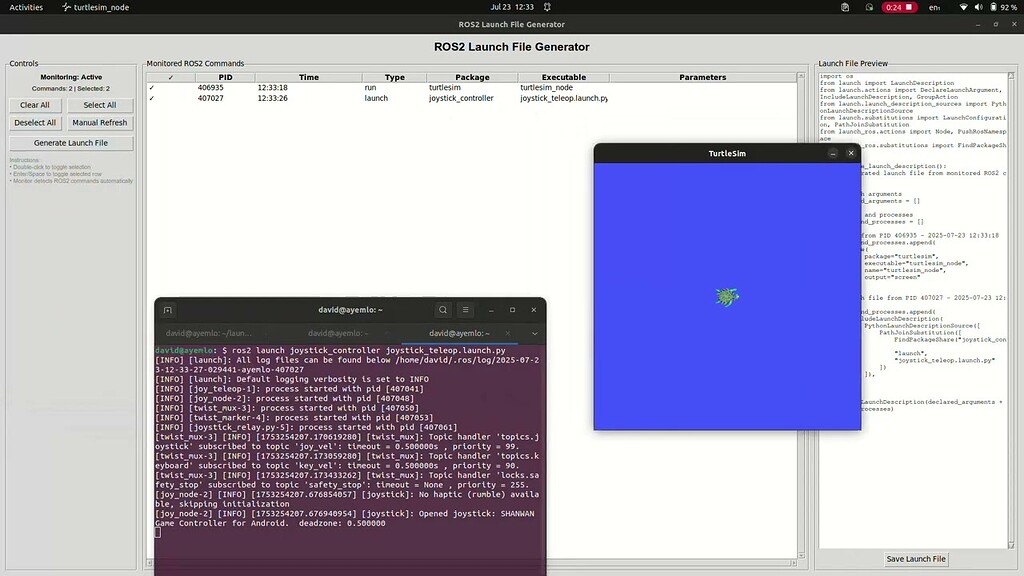Click the screen recording timer indicator
The height and width of the screenshot is (576, 1024).
tap(892, 7)
